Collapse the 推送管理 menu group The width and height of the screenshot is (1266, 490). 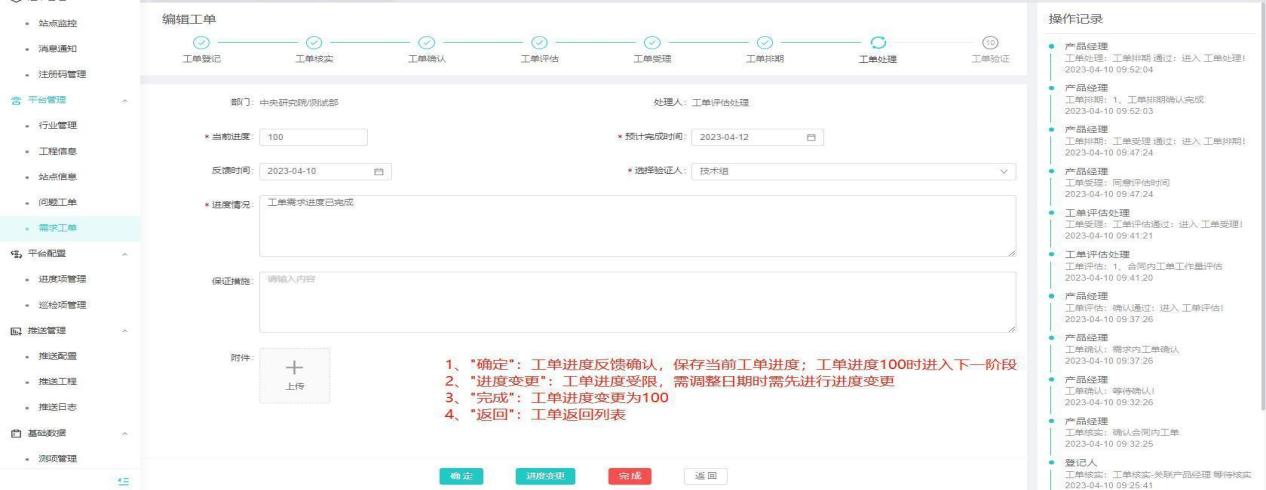tap(123, 331)
